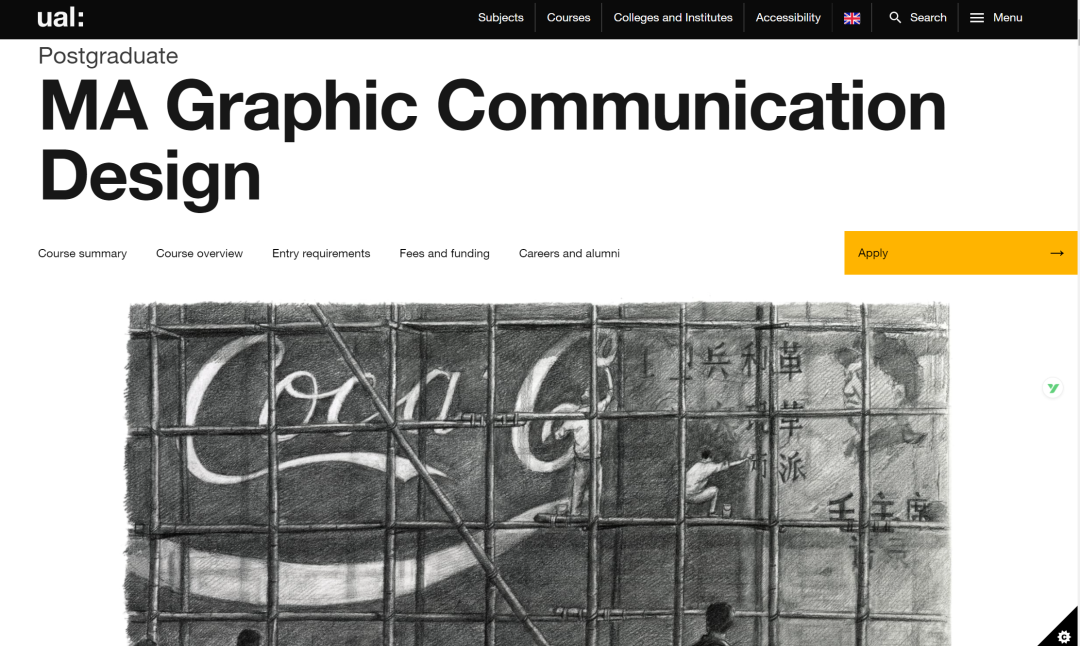1080x646 pixels.
Task: Click the ual: logo
Action: click(x=61, y=17)
